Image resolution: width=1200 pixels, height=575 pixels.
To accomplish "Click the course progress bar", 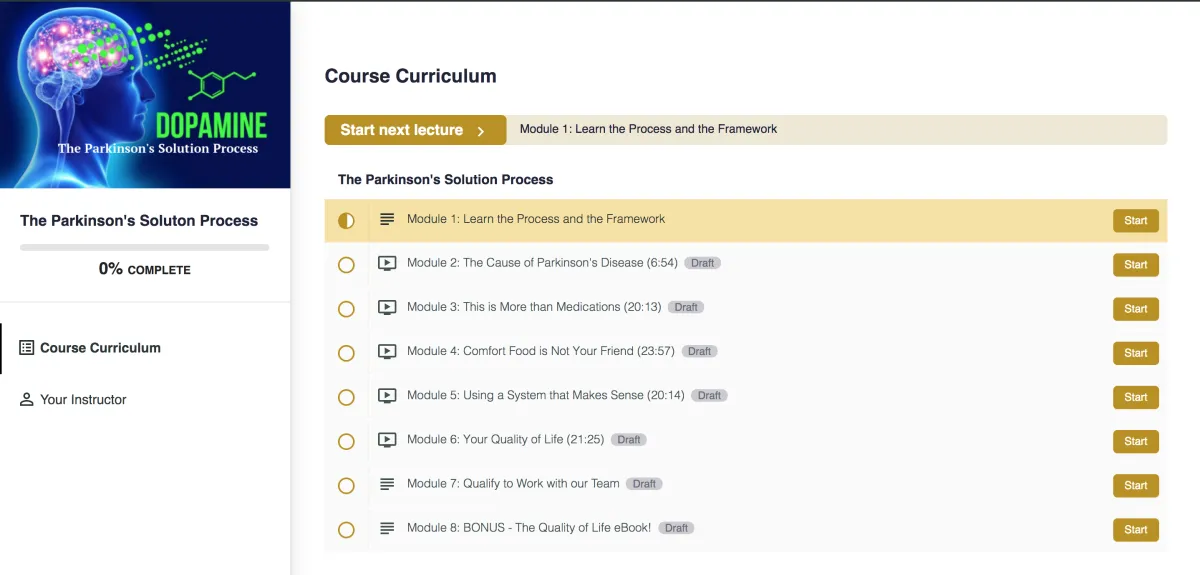I will coord(144,247).
